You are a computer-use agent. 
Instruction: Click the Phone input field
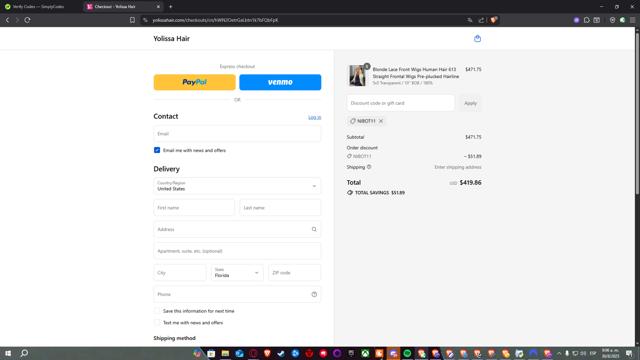click(237, 294)
